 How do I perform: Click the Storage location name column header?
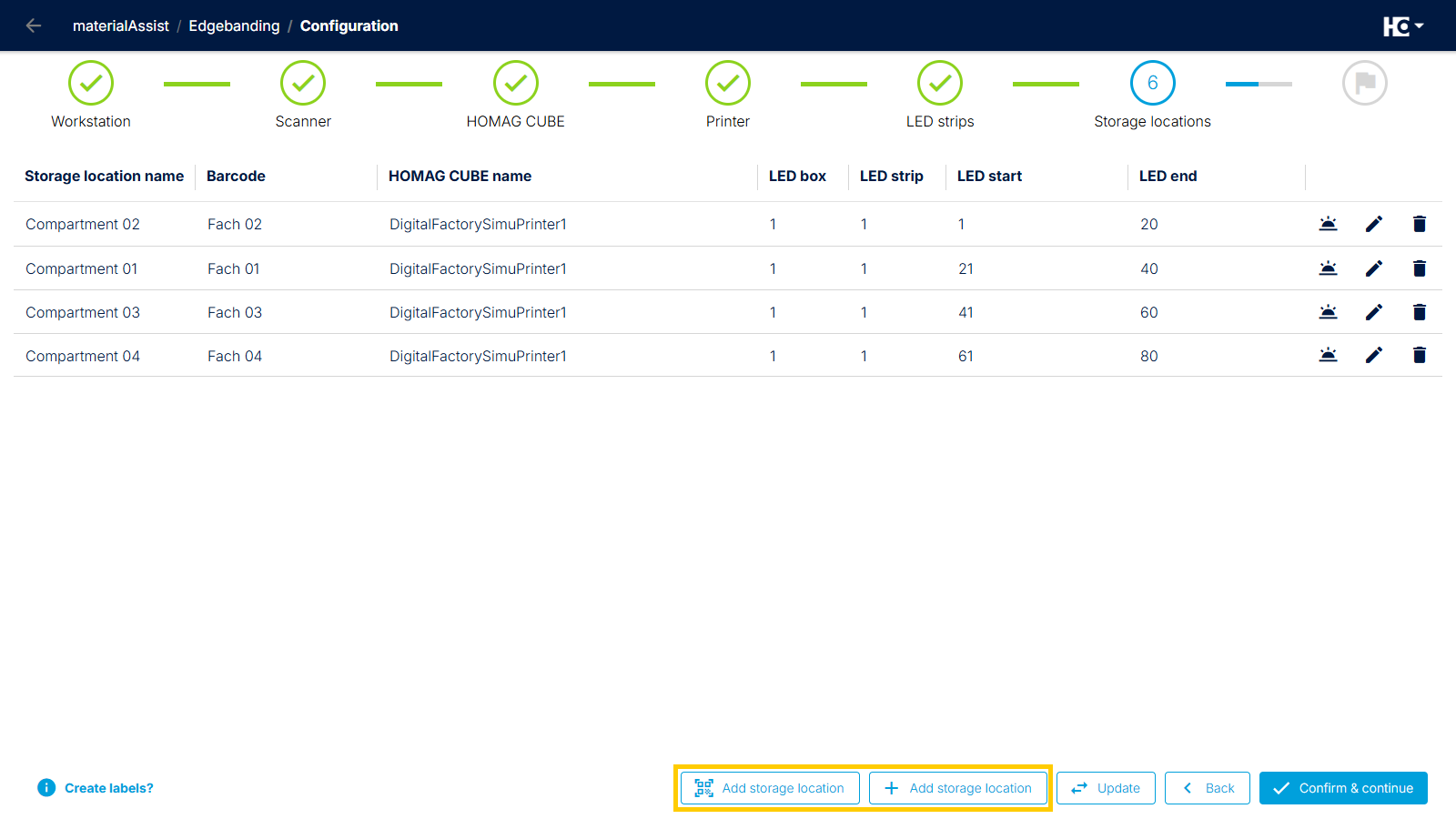point(105,177)
